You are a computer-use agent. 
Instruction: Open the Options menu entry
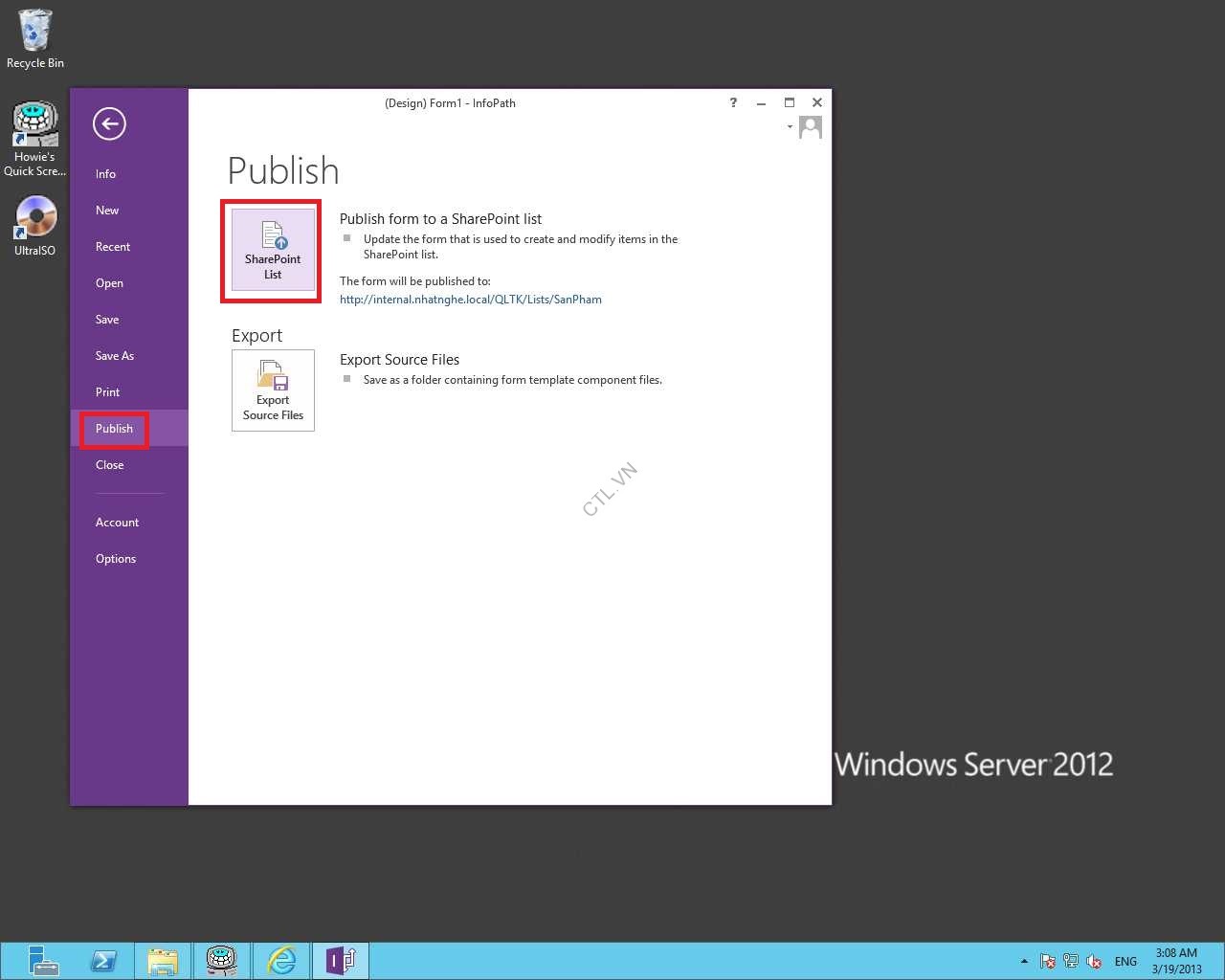click(x=116, y=559)
